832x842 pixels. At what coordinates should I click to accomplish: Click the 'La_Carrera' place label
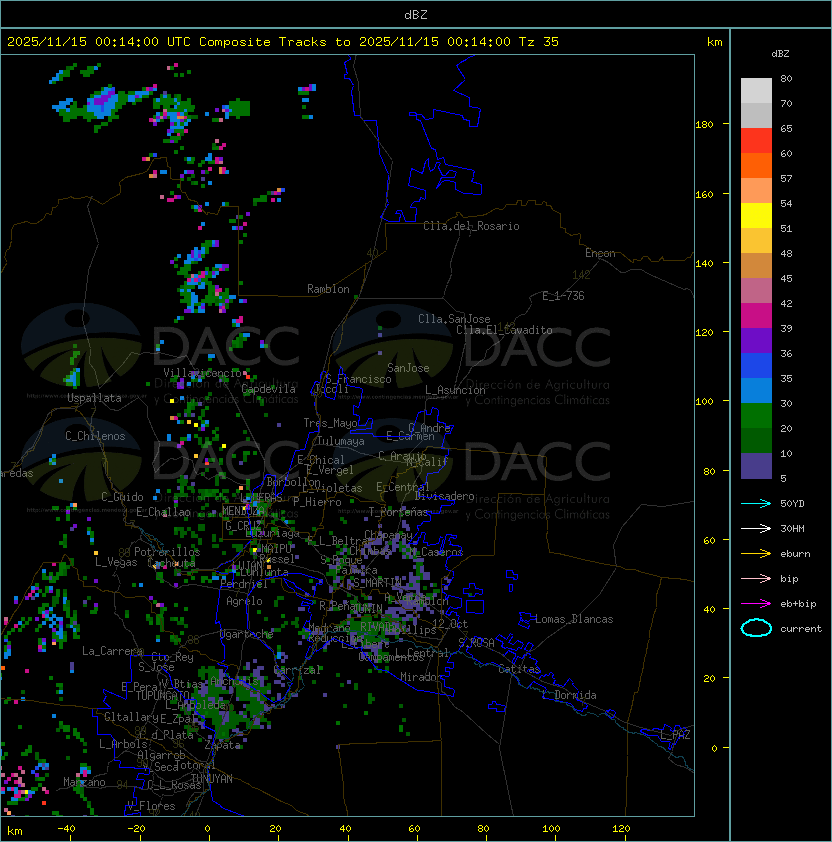coord(112,651)
